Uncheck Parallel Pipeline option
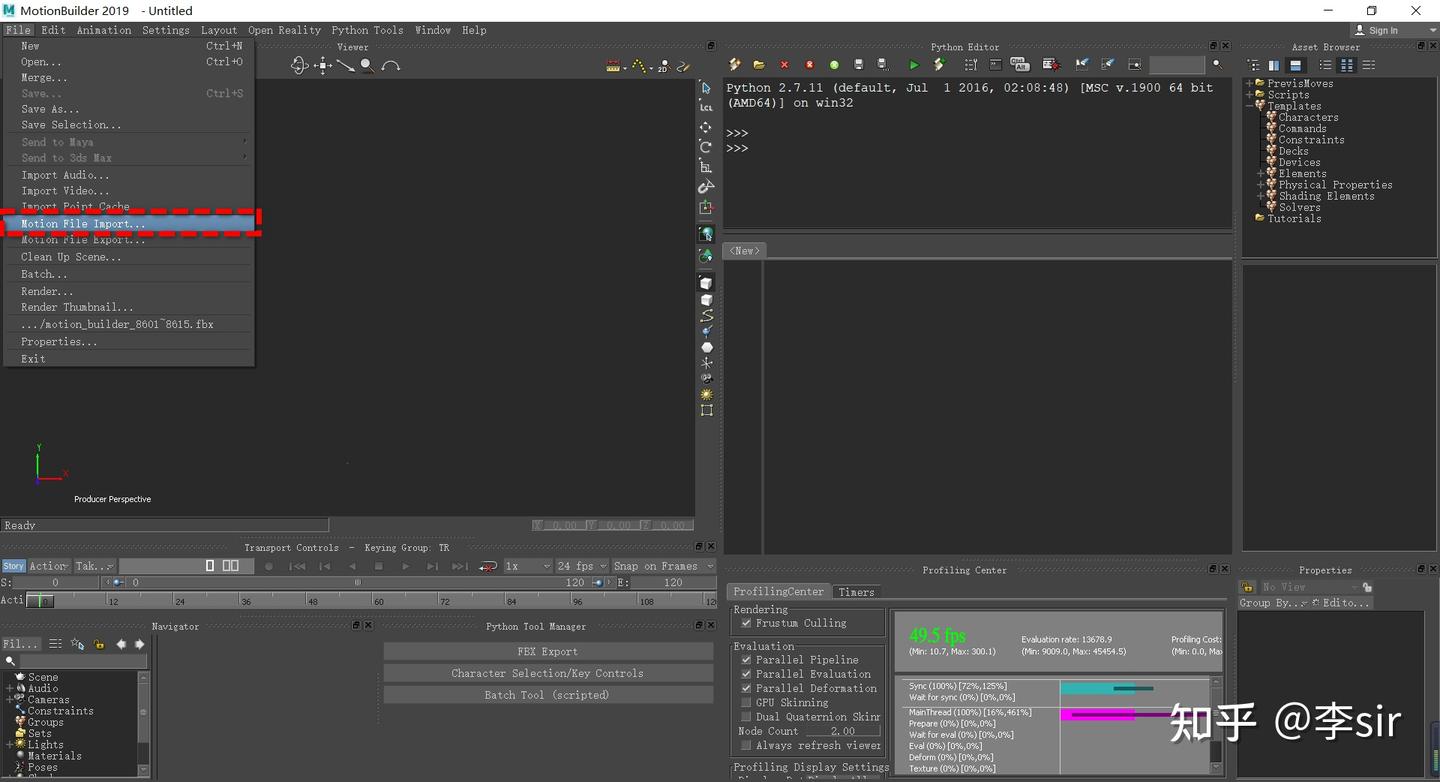Image resolution: width=1440 pixels, height=782 pixels. pos(746,660)
